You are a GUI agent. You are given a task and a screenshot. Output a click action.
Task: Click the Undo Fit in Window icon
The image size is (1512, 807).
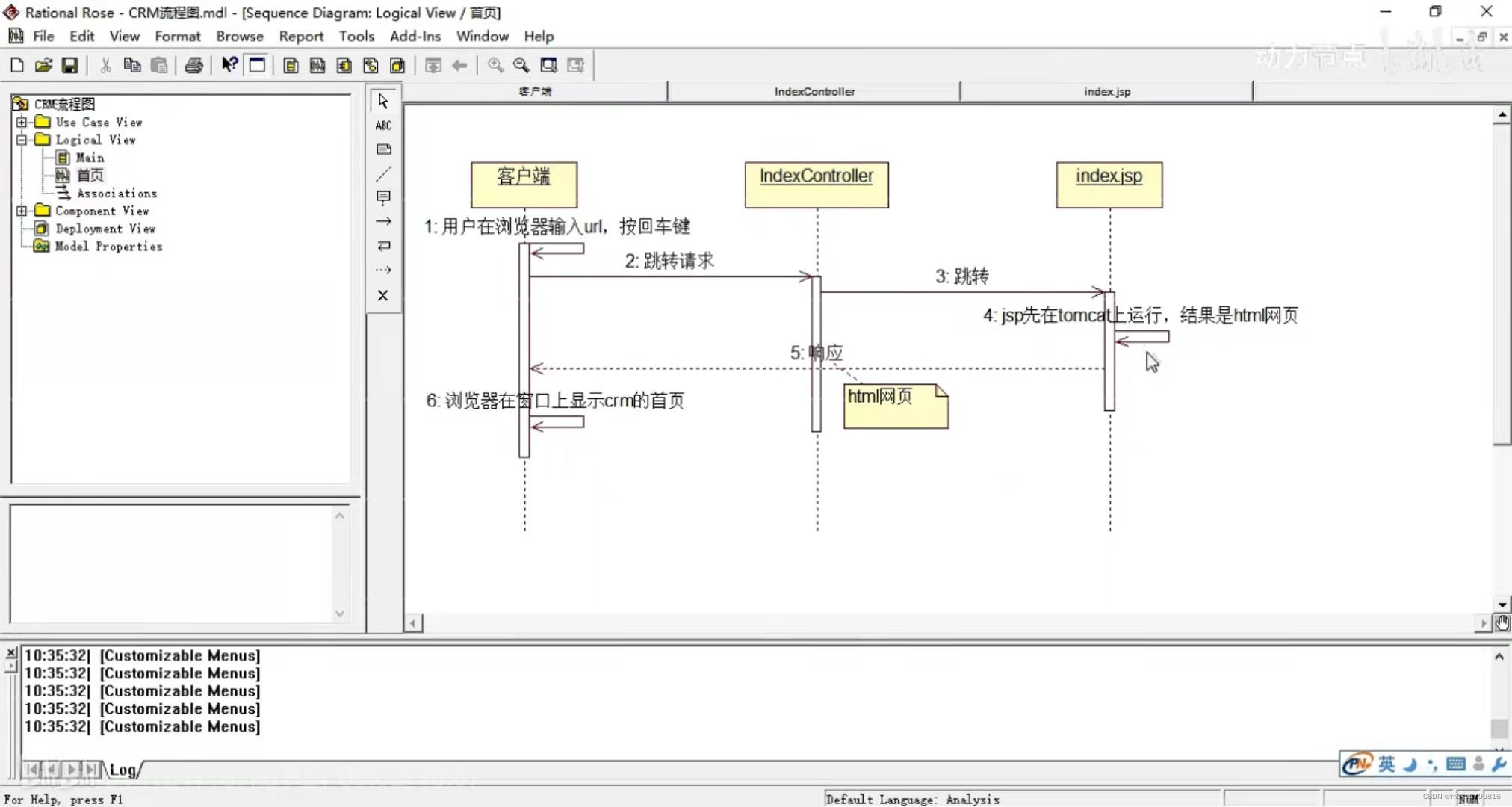575,66
